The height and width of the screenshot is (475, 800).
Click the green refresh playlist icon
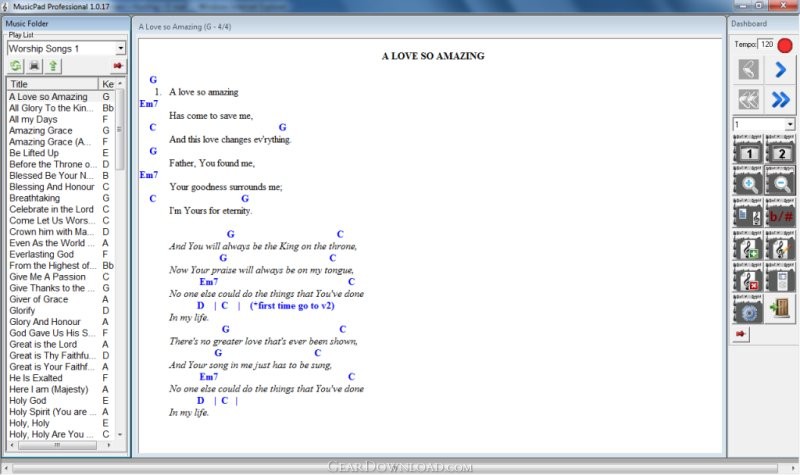pyautogui.click(x=16, y=66)
